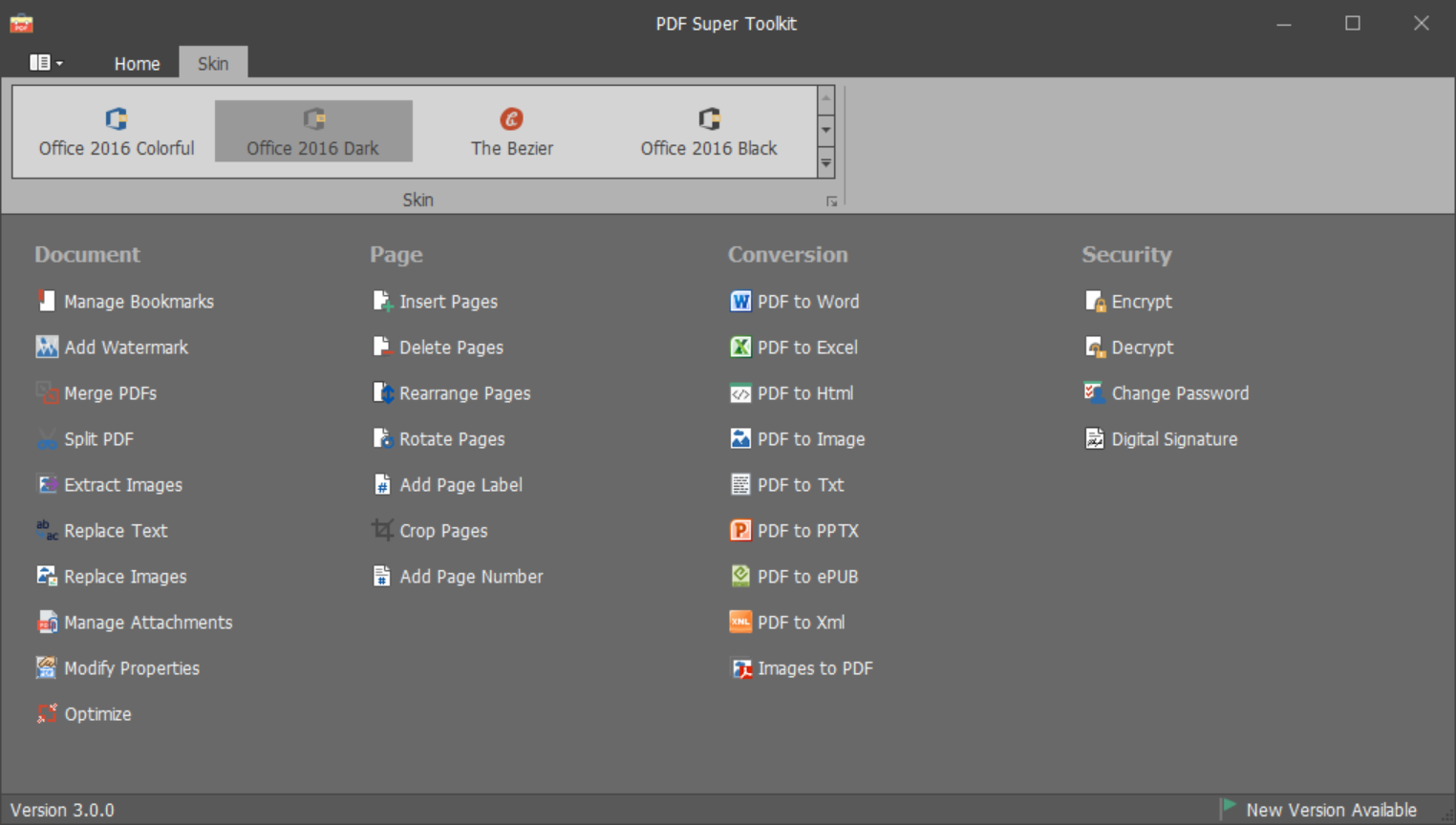1456x825 pixels.
Task: Open the Encrypt text link
Action: click(x=1141, y=302)
